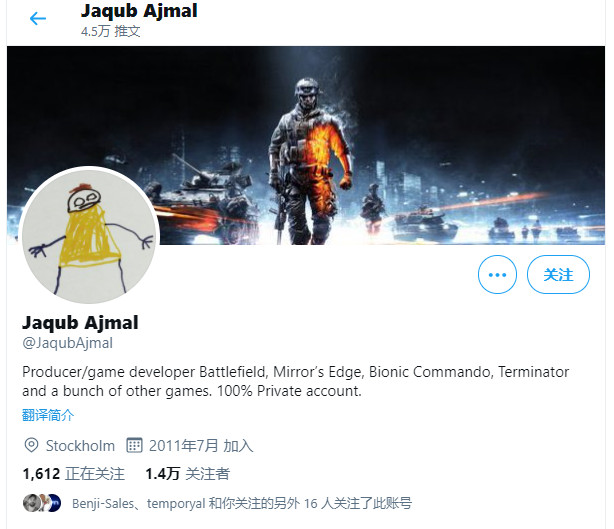Click the calendar icon beside join date

tap(134, 445)
